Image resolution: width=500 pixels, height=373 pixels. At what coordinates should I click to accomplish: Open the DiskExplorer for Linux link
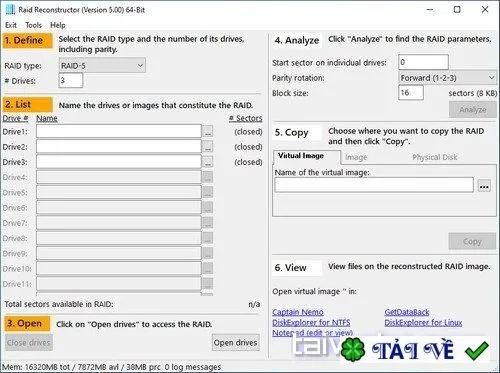pyautogui.click(x=423, y=323)
